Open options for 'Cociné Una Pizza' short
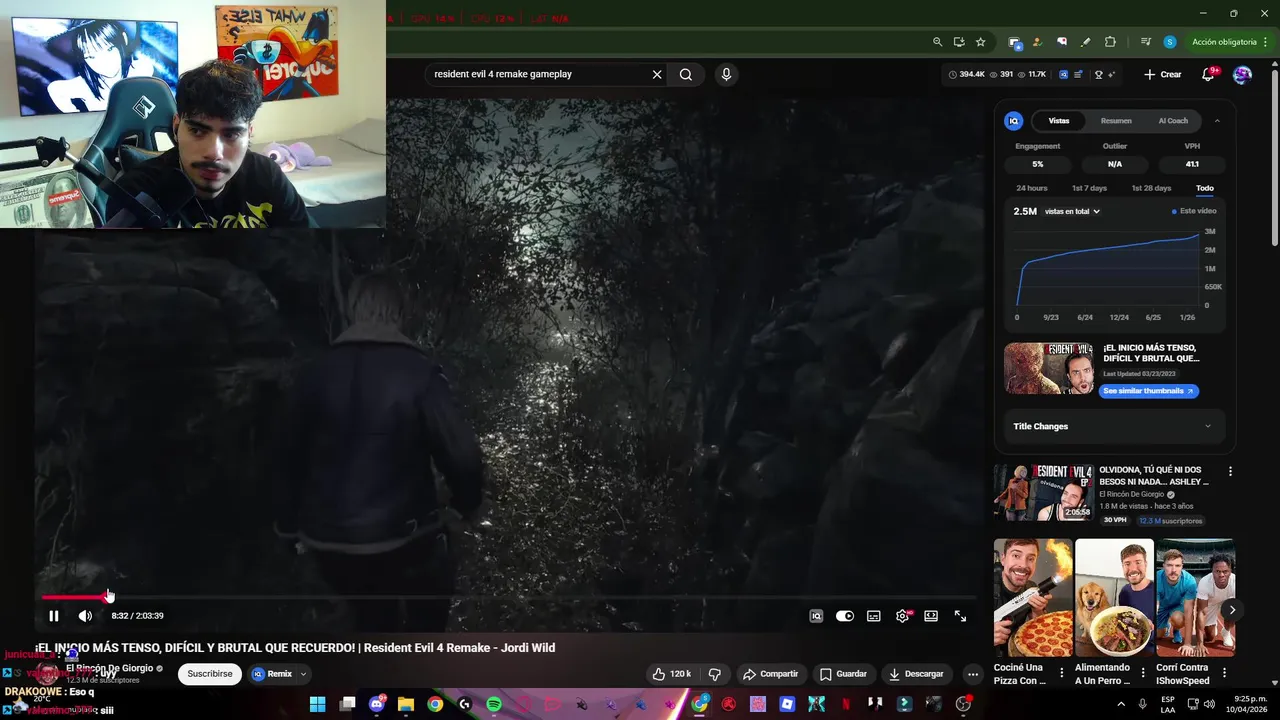This screenshot has width=1280, height=720. 1062,673
